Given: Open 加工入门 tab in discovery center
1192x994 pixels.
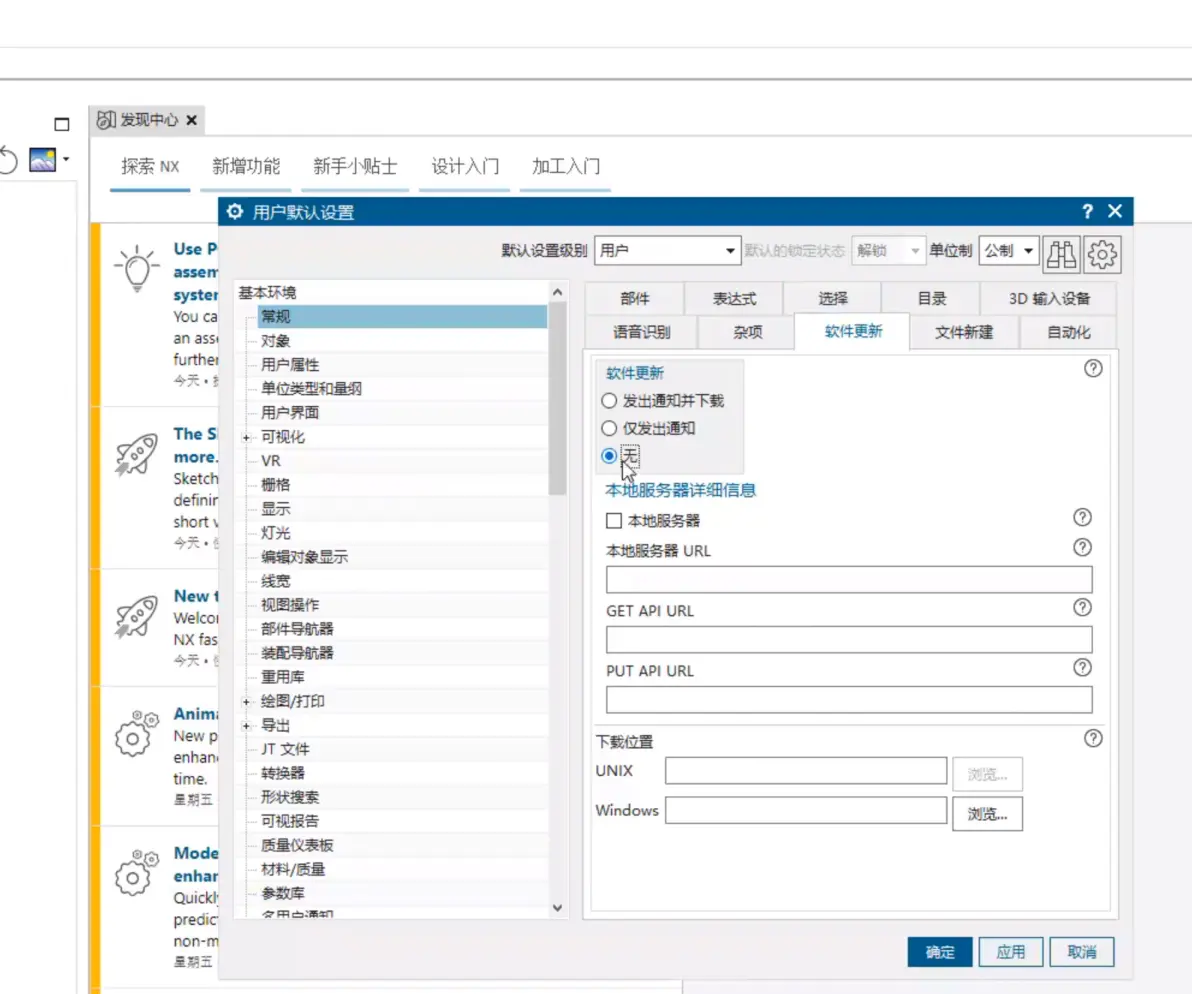Looking at the screenshot, I should 566,166.
